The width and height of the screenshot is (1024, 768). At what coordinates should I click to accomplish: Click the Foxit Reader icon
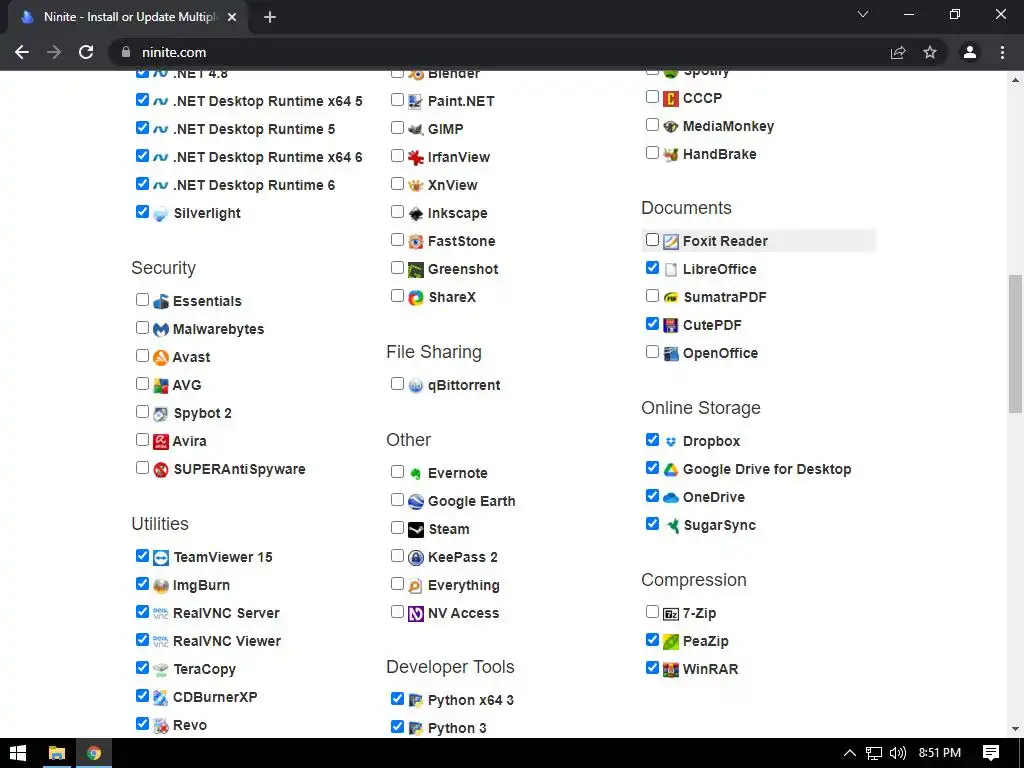tap(671, 242)
